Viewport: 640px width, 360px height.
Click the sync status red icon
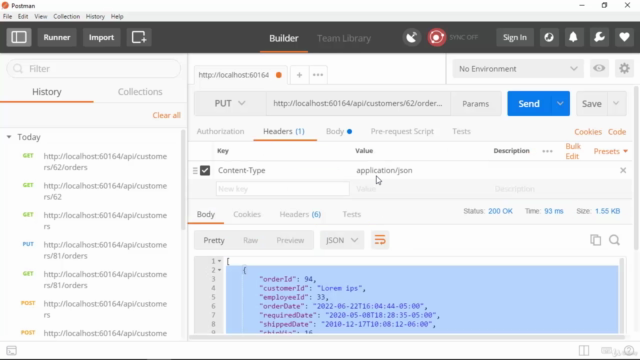point(436,38)
